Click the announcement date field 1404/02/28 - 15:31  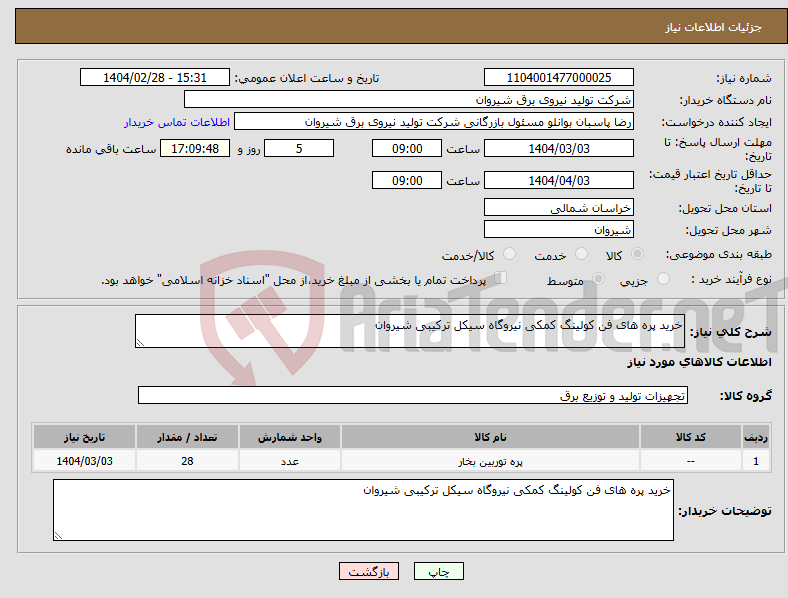155,77
